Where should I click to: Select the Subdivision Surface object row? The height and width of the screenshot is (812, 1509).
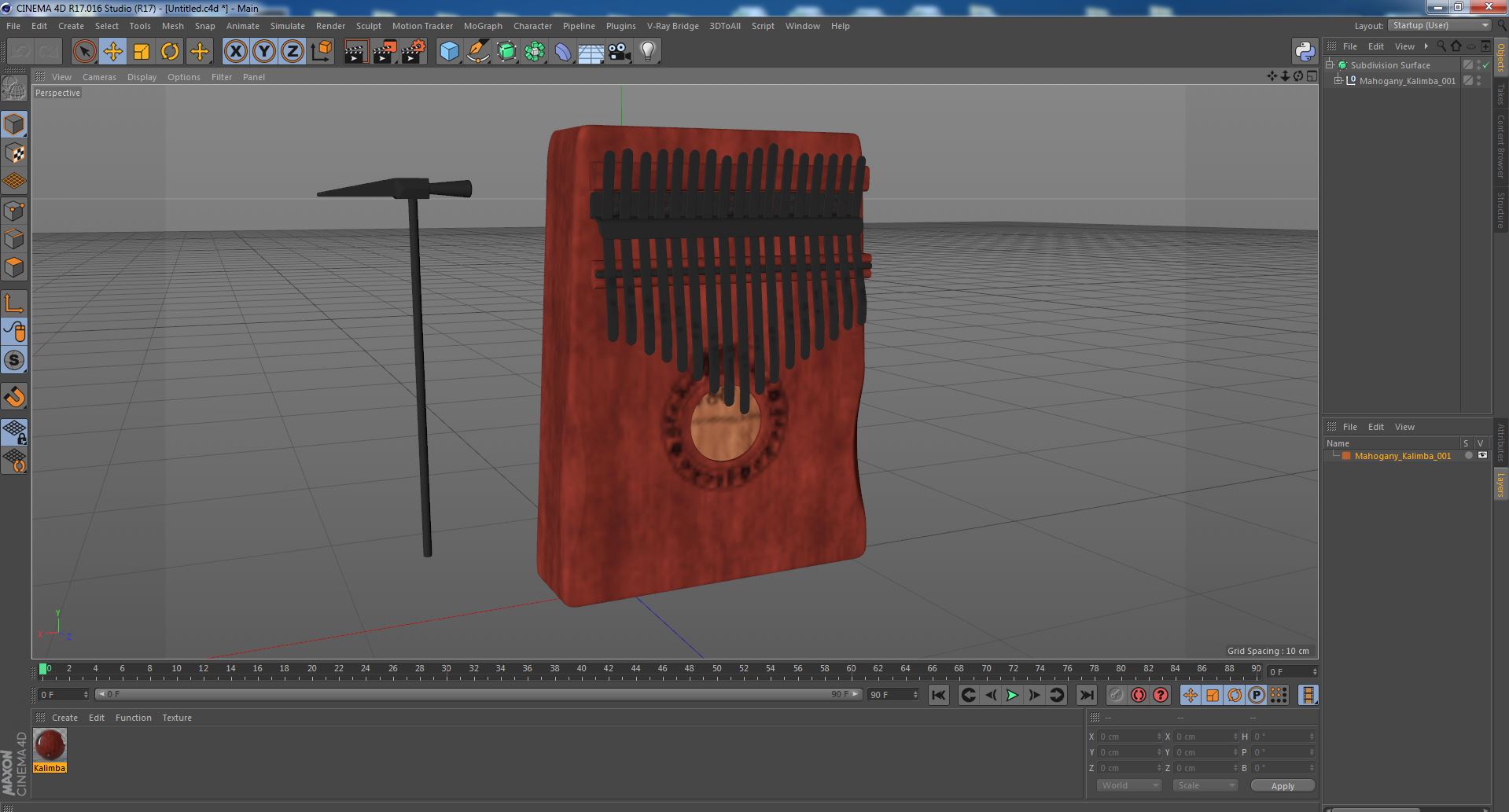pos(1390,65)
